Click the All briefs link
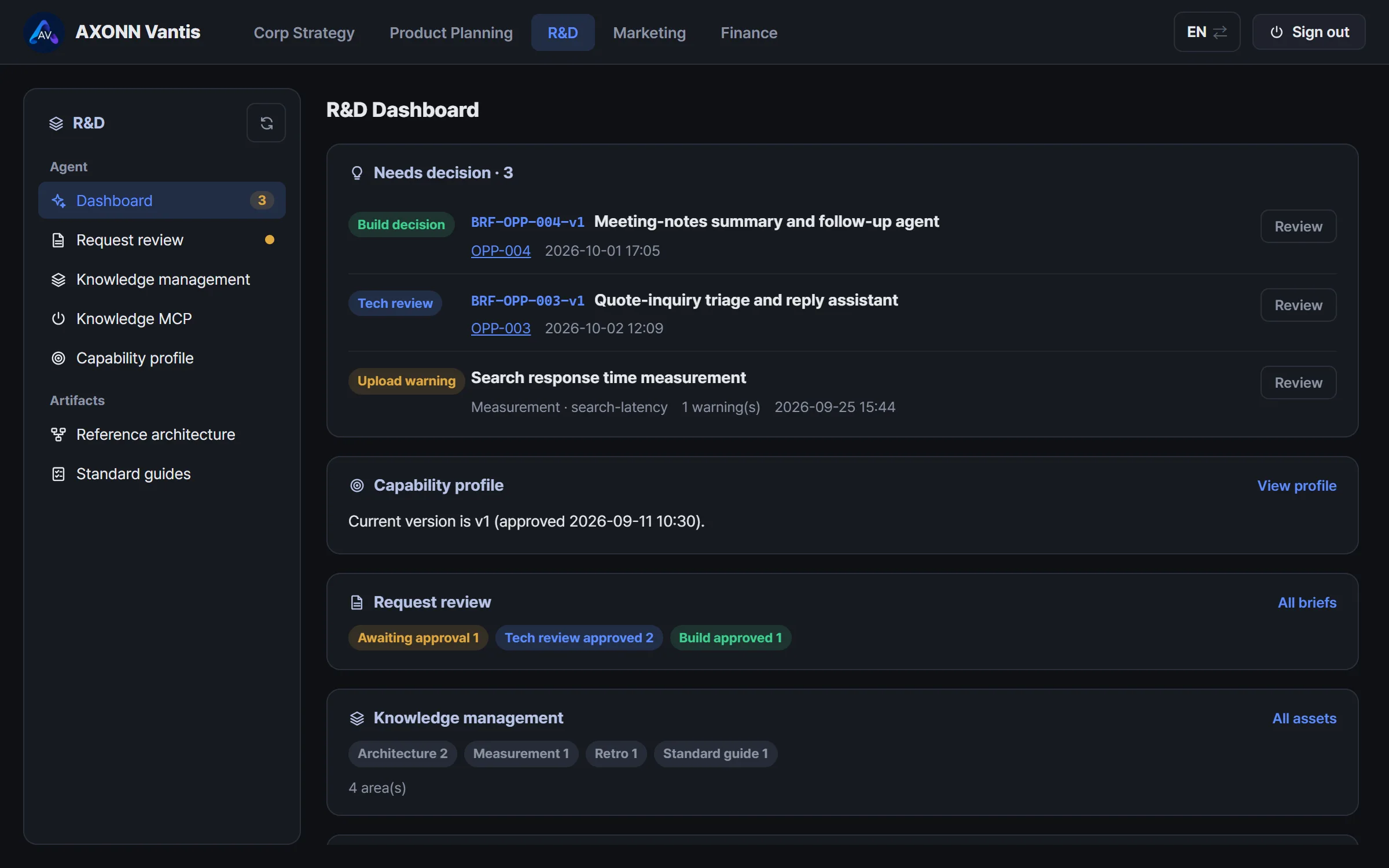 [x=1307, y=602]
